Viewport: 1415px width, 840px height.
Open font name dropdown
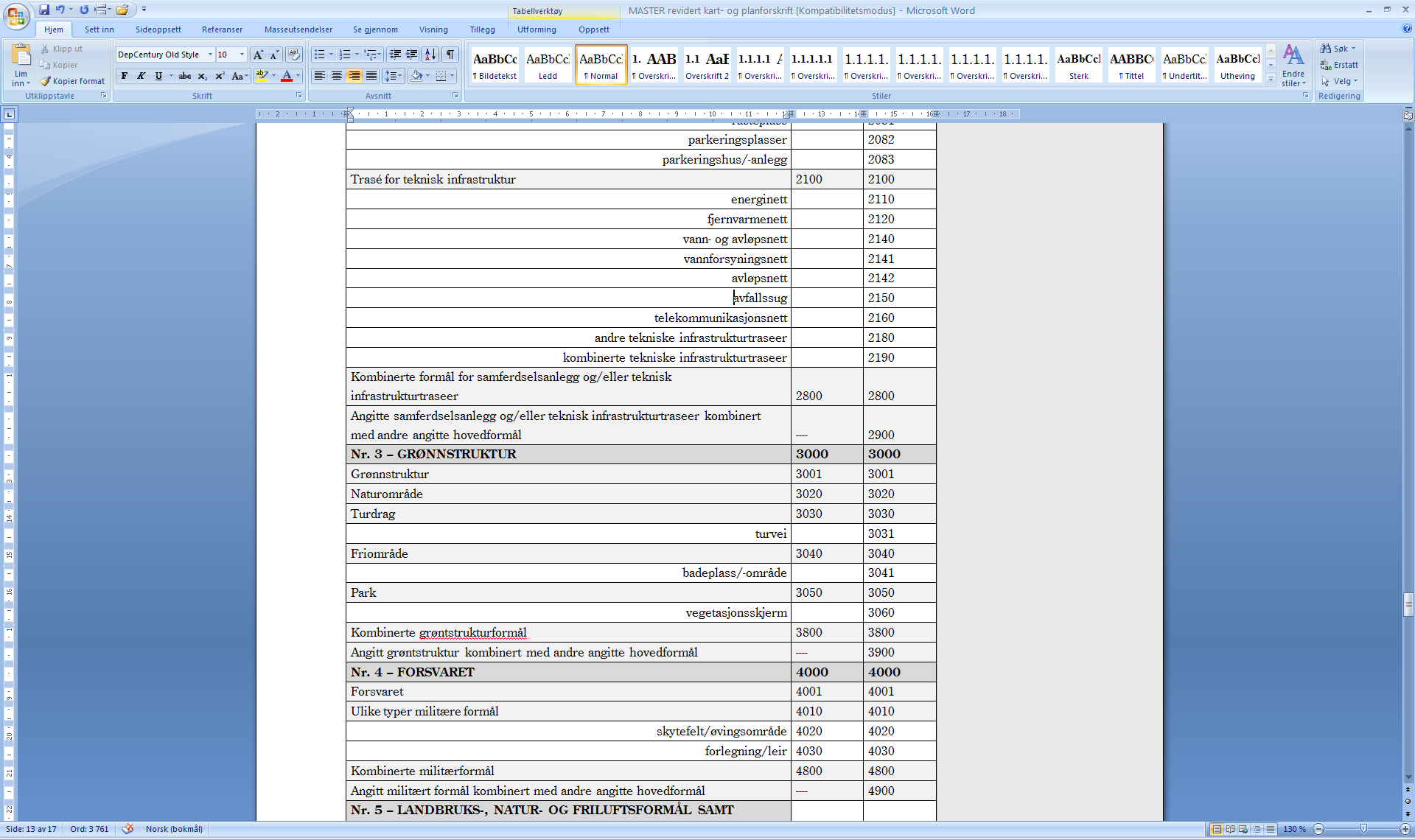click(210, 55)
